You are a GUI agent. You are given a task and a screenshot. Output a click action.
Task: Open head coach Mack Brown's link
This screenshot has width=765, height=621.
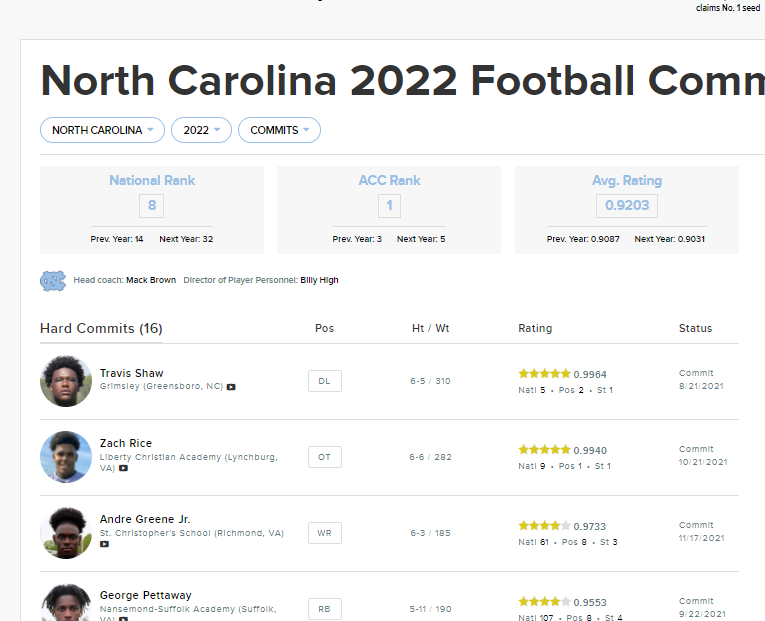(151, 280)
